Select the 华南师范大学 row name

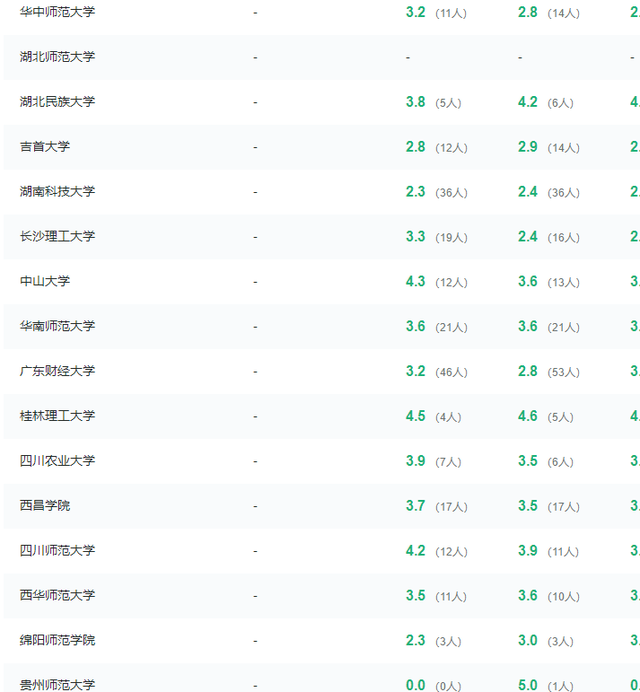57,326
